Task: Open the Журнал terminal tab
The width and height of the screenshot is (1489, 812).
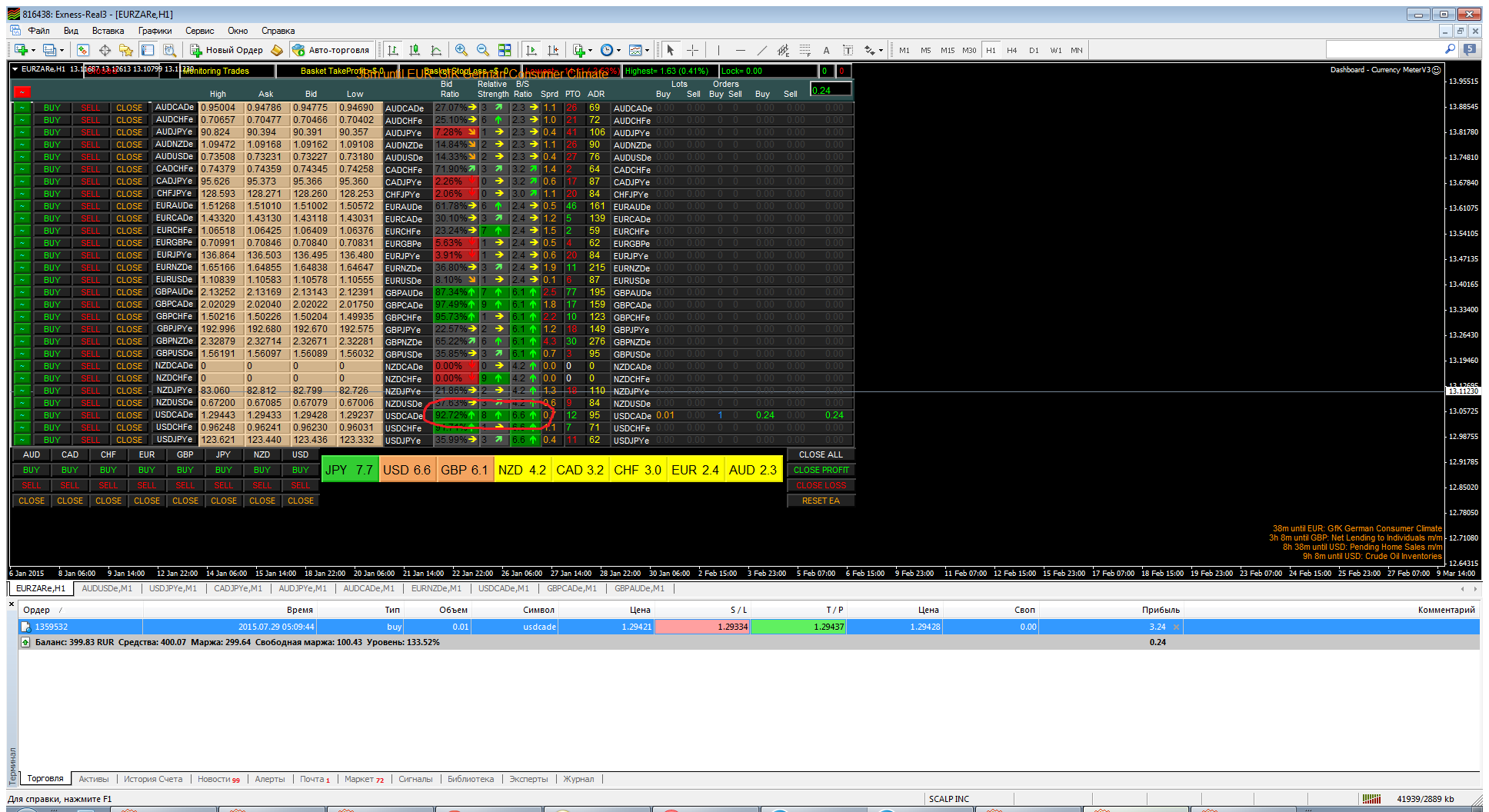Action: click(578, 779)
